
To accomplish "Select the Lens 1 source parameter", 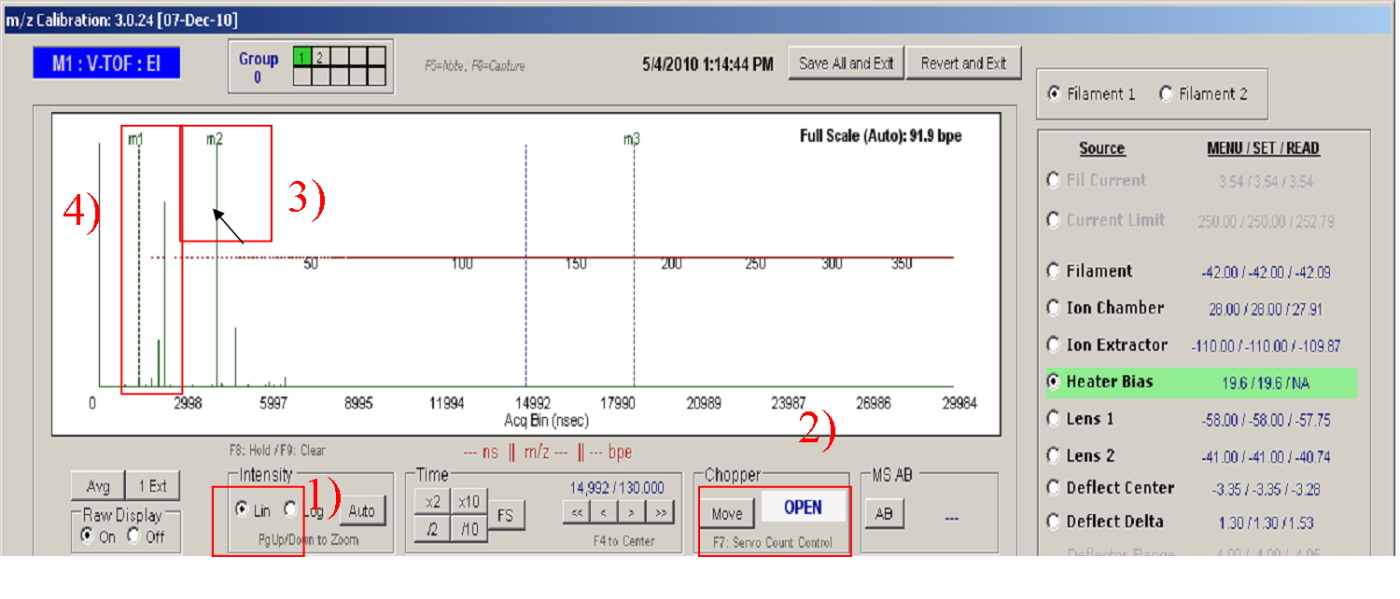I will [x=1053, y=419].
